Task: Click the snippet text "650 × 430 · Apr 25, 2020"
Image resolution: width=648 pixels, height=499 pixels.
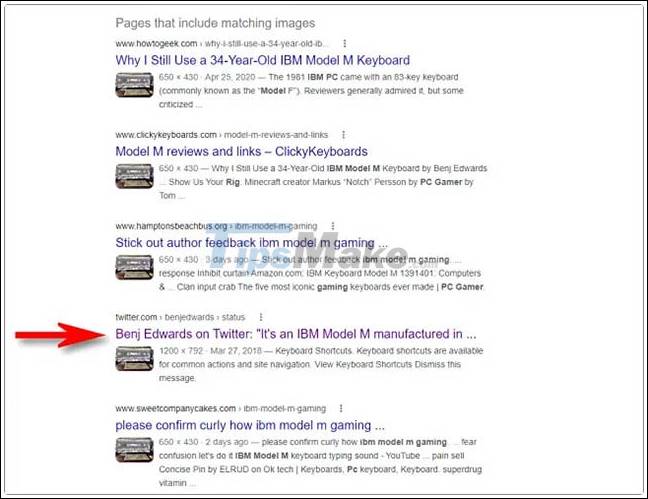Action: [x=207, y=77]
